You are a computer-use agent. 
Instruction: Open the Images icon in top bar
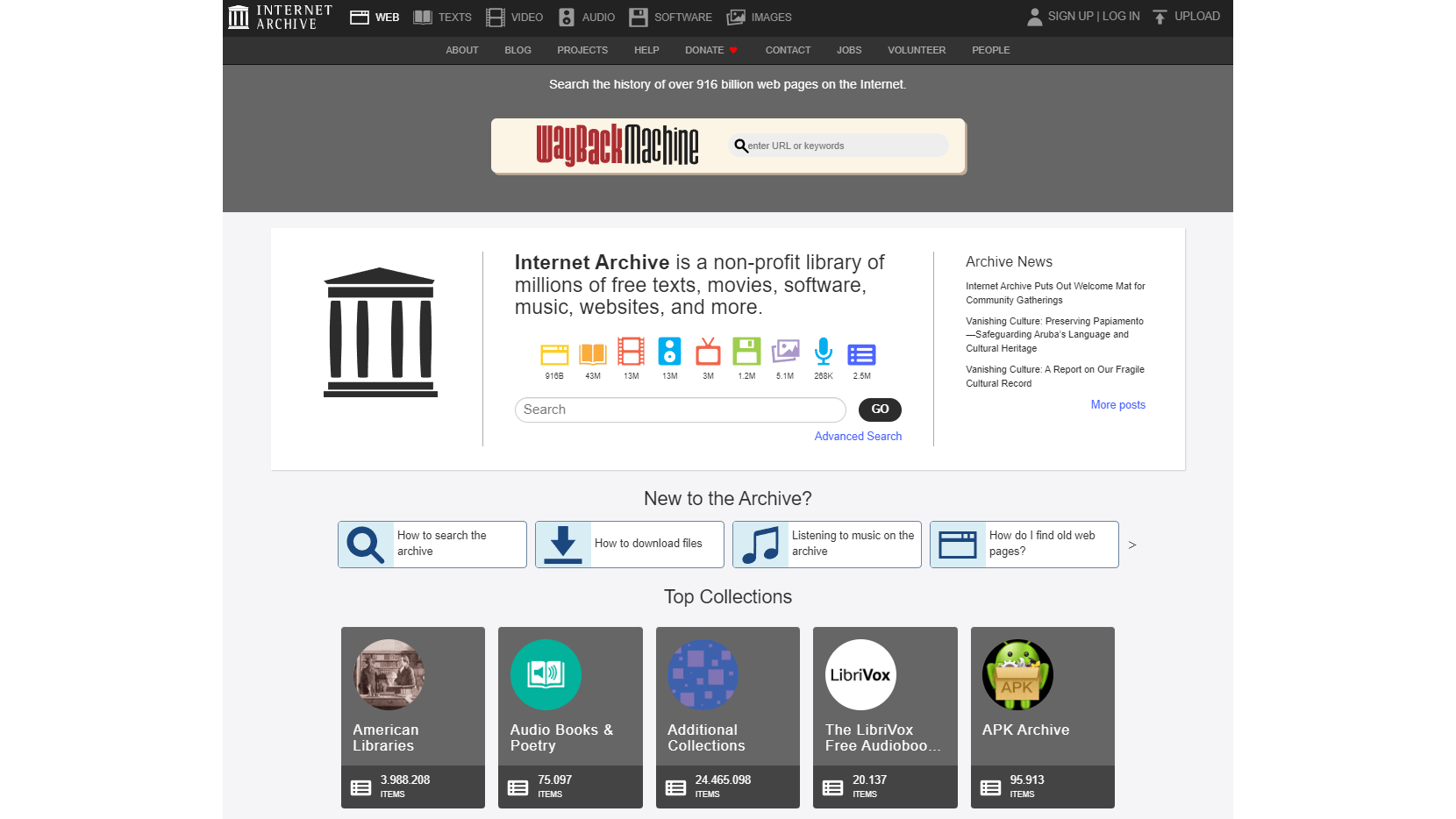tap(736, 17)
